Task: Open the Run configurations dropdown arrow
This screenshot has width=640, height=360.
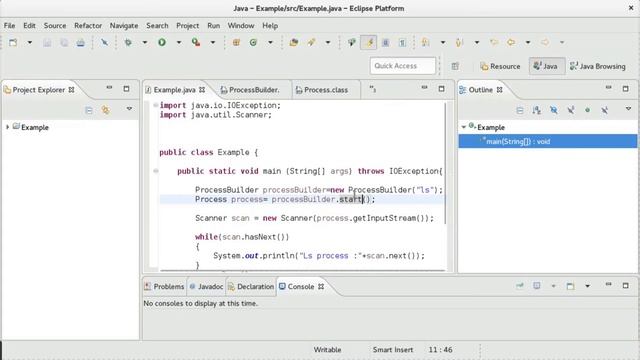Action: pyautogui.click(x=179, y=42)
